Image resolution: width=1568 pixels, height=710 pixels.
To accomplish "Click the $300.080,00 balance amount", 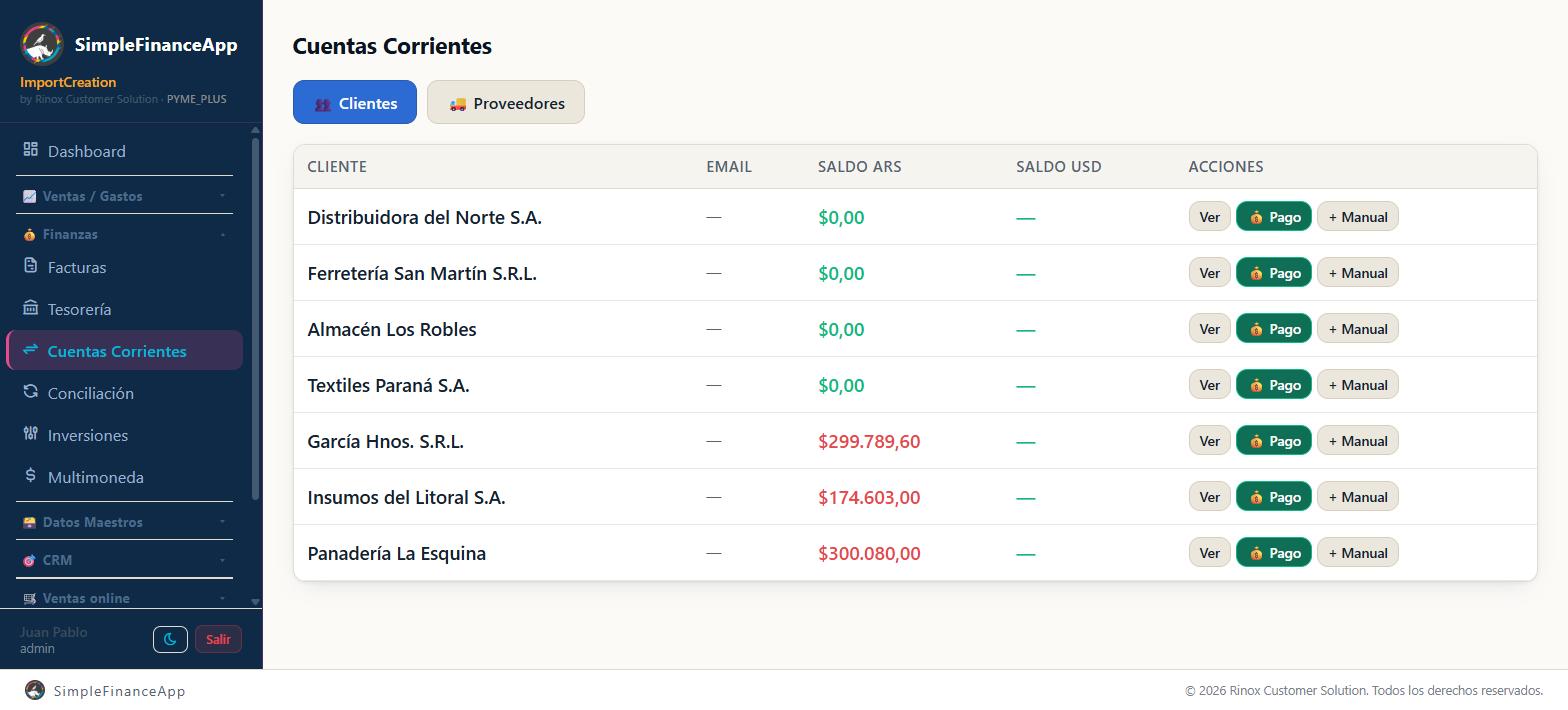I will click(869, 553).
